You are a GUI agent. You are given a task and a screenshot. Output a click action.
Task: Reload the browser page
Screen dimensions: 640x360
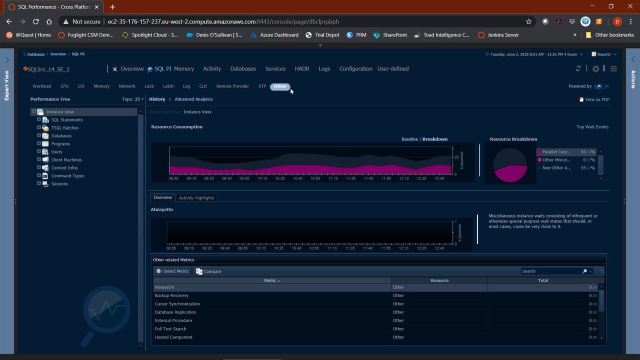pos(36,22)
